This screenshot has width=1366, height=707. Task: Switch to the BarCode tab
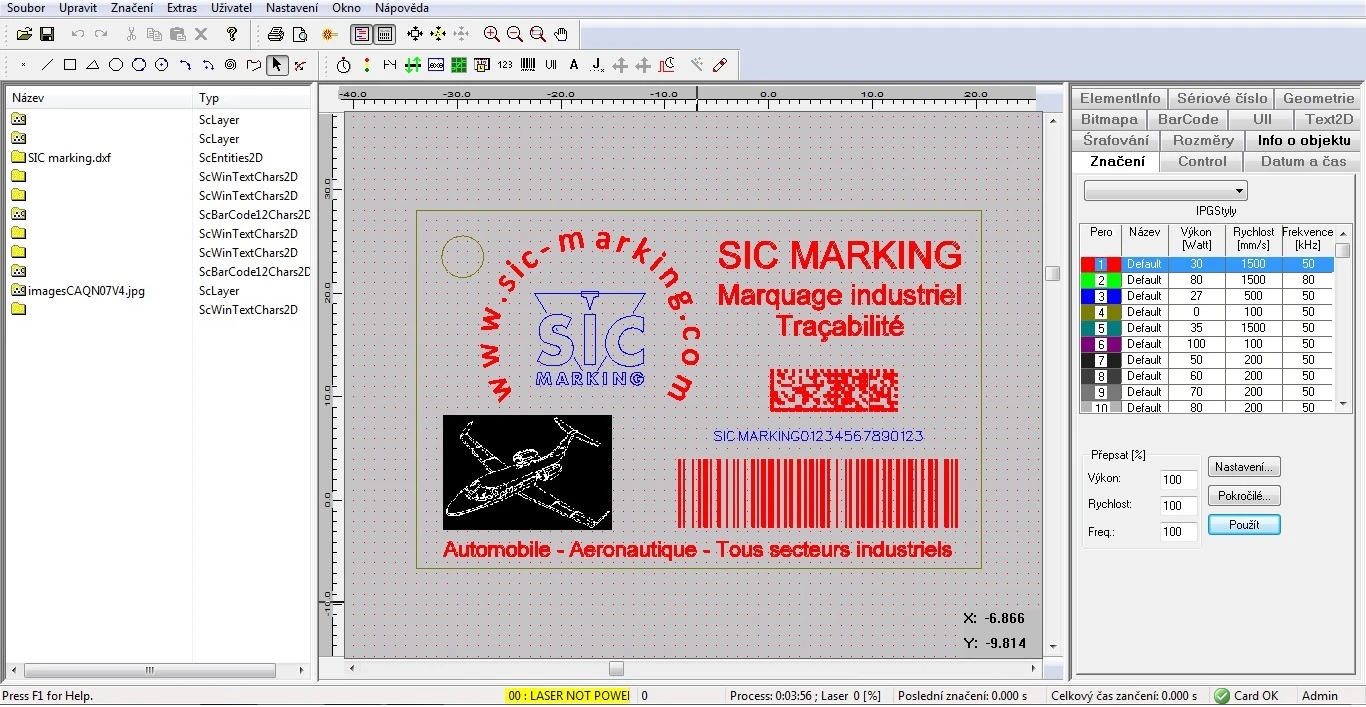click(x=1188, y=119)
